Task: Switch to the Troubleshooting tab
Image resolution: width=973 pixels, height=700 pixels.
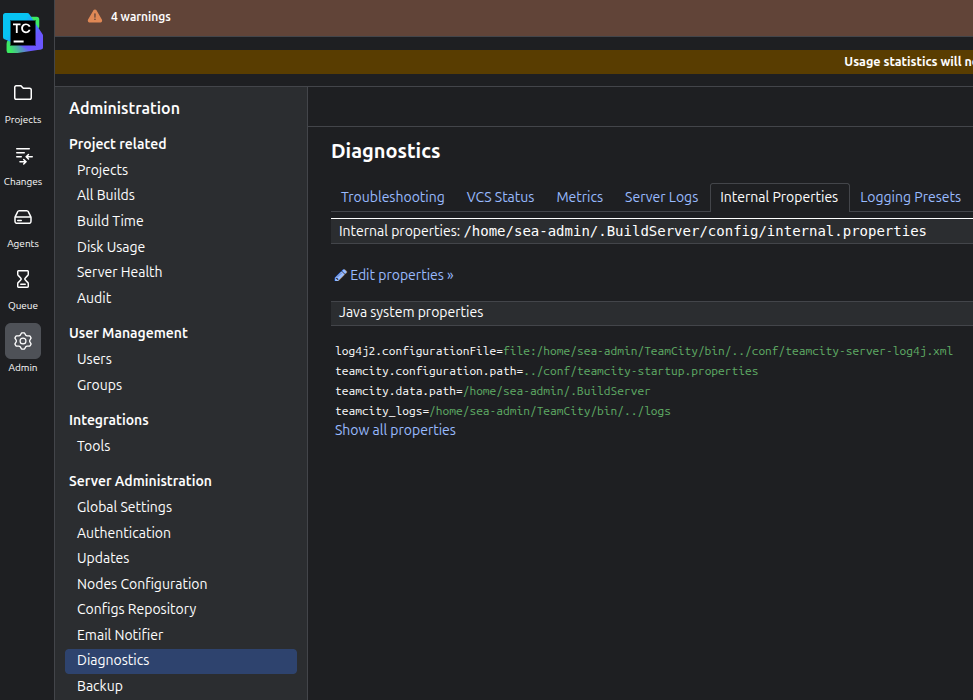Action: tap(392, 197)
